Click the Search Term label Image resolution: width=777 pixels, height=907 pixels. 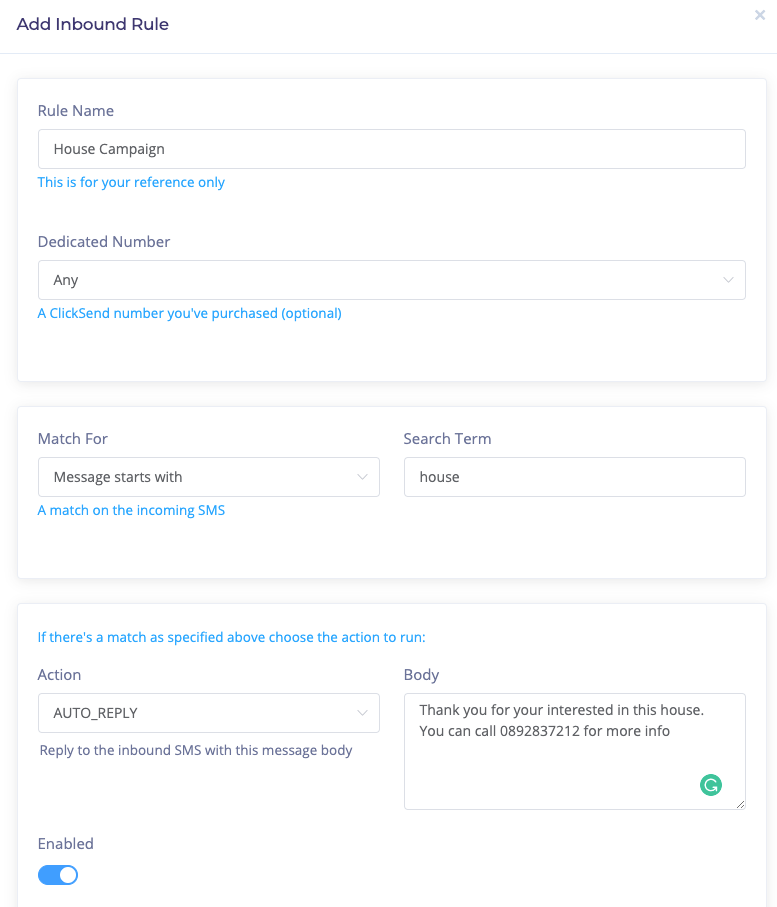pos(447,438)
